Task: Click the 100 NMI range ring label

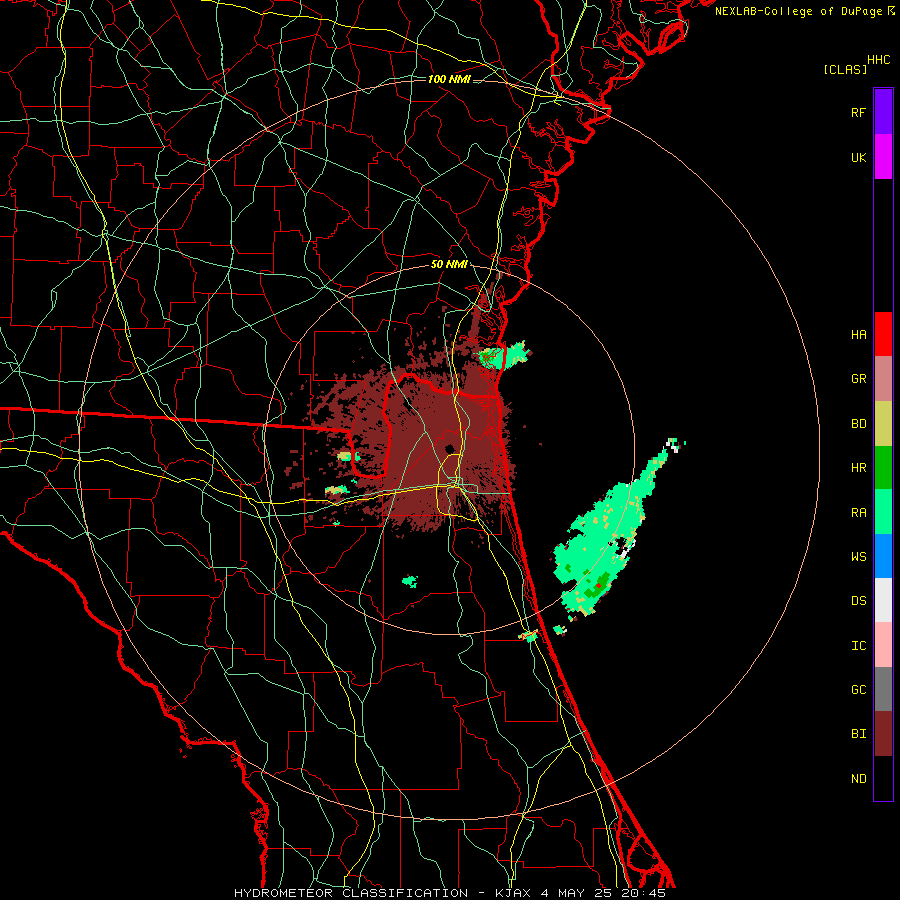Action: [449, 79]
